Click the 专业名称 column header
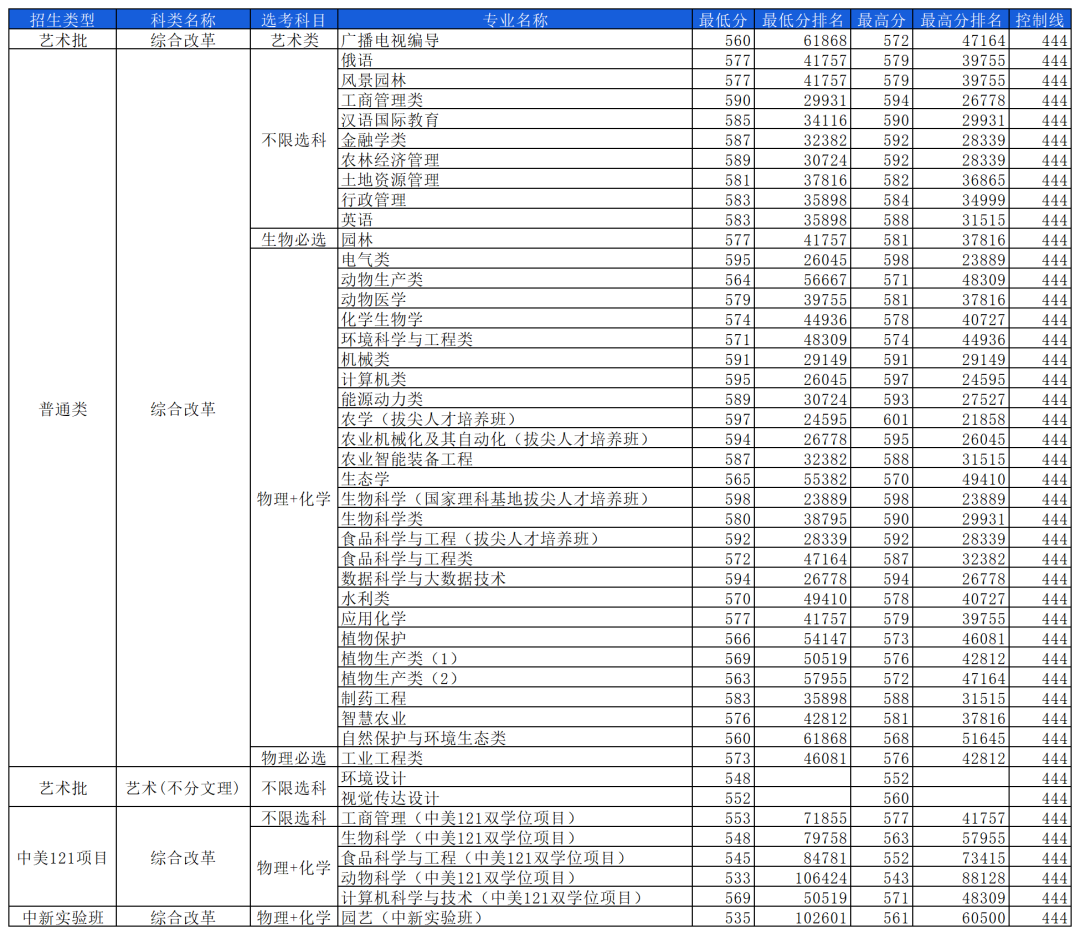Image resolution: width=1080 pixels, height=935 pixels. tap(515, 20)
